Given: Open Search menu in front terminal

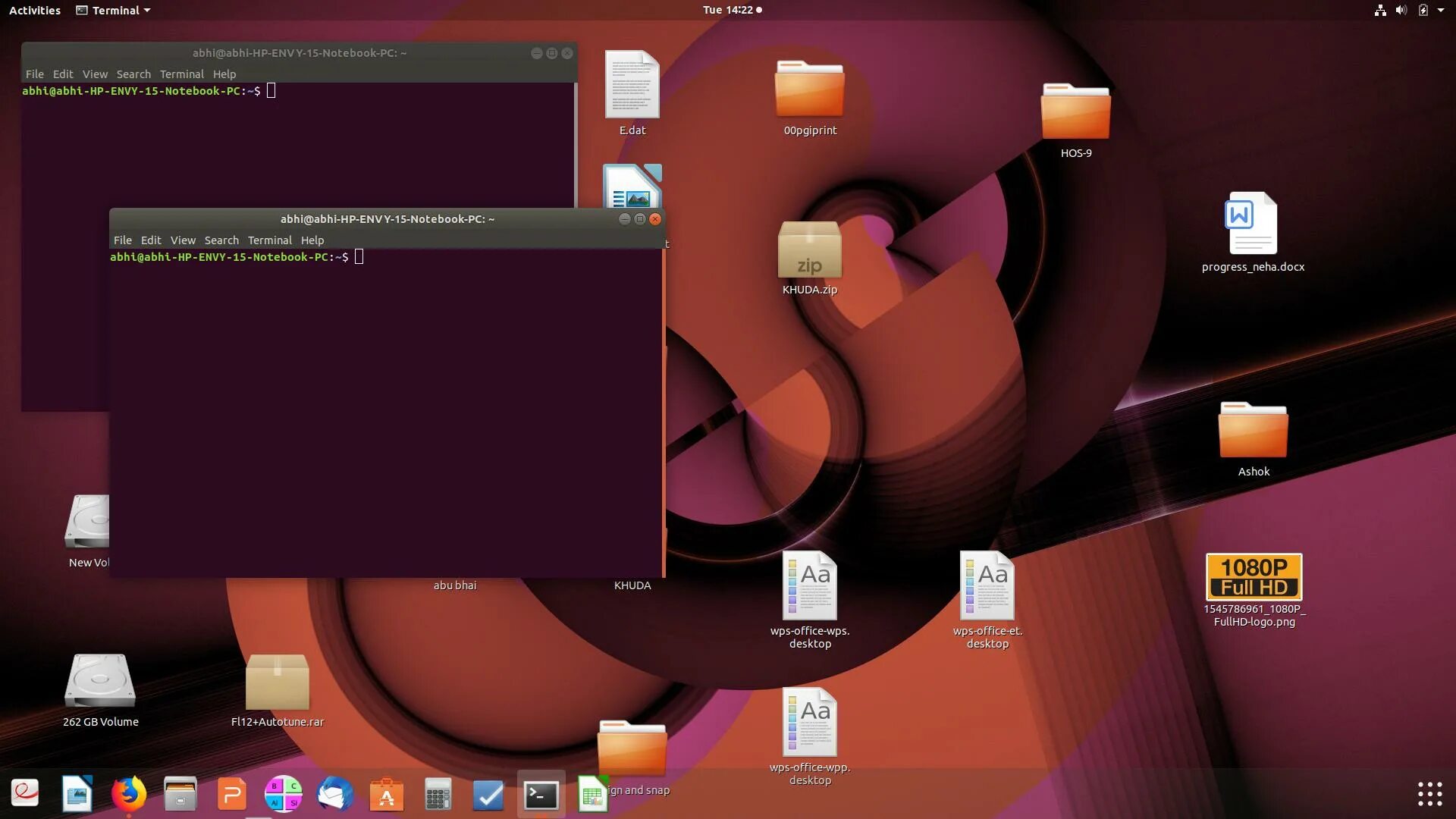Looking at the screenshot, I should coord(221,240).
